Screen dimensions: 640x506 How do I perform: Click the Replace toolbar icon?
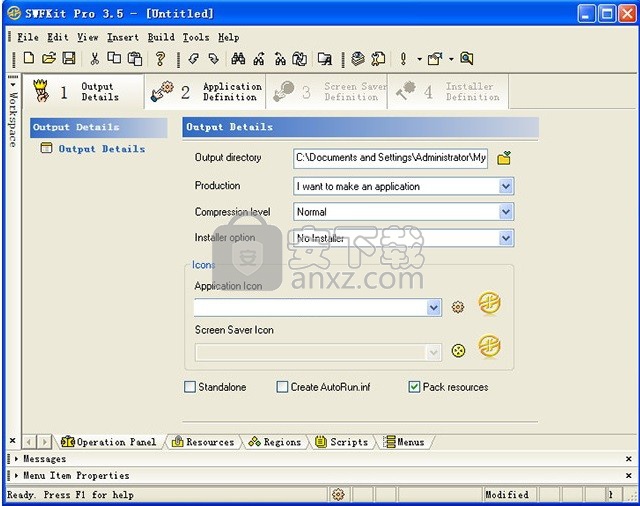(x=300, y=59)
